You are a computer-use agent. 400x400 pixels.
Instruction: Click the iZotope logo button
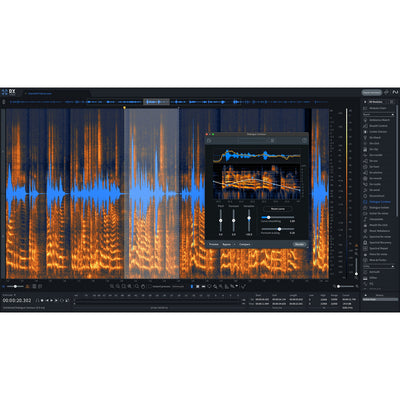[x=395, y=92]
